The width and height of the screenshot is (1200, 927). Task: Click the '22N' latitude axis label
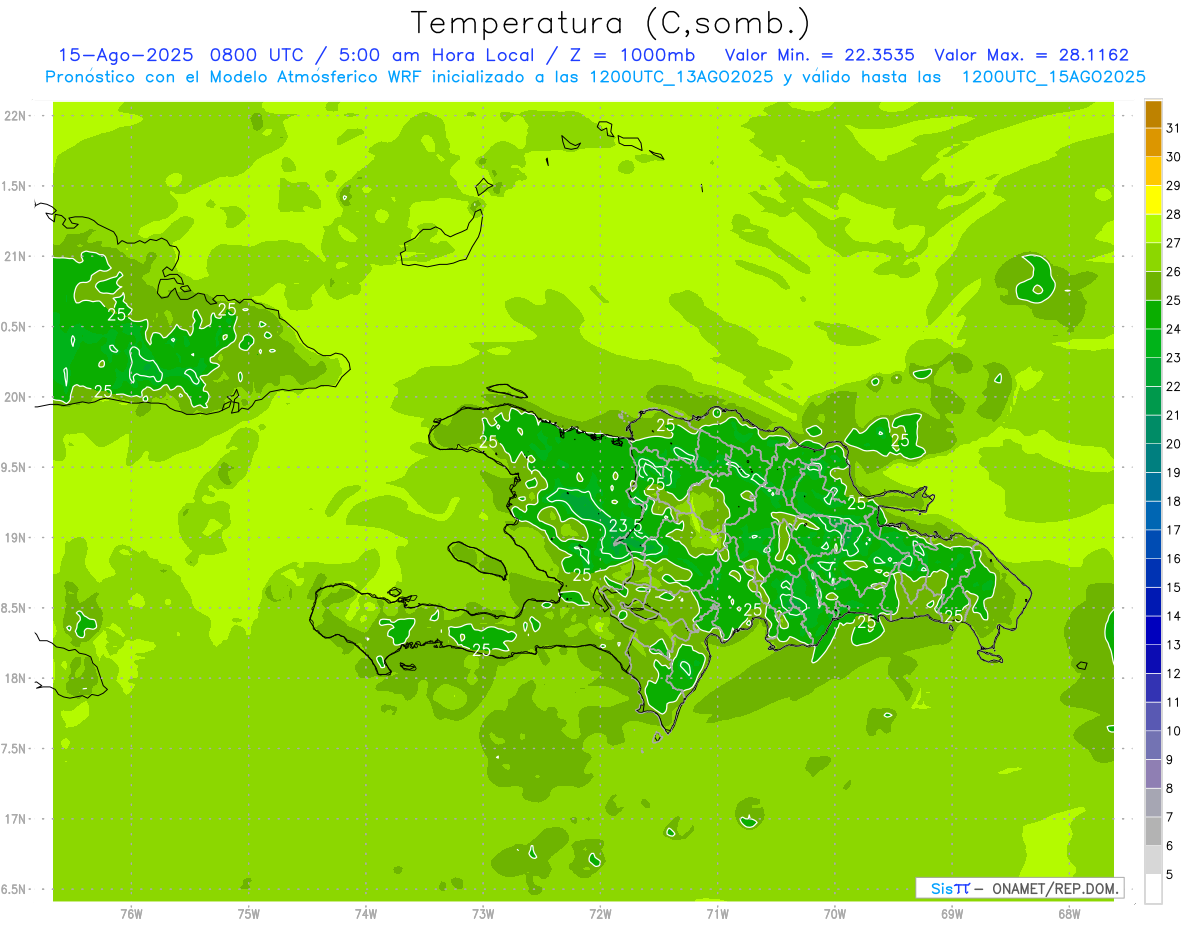point(16,116)
